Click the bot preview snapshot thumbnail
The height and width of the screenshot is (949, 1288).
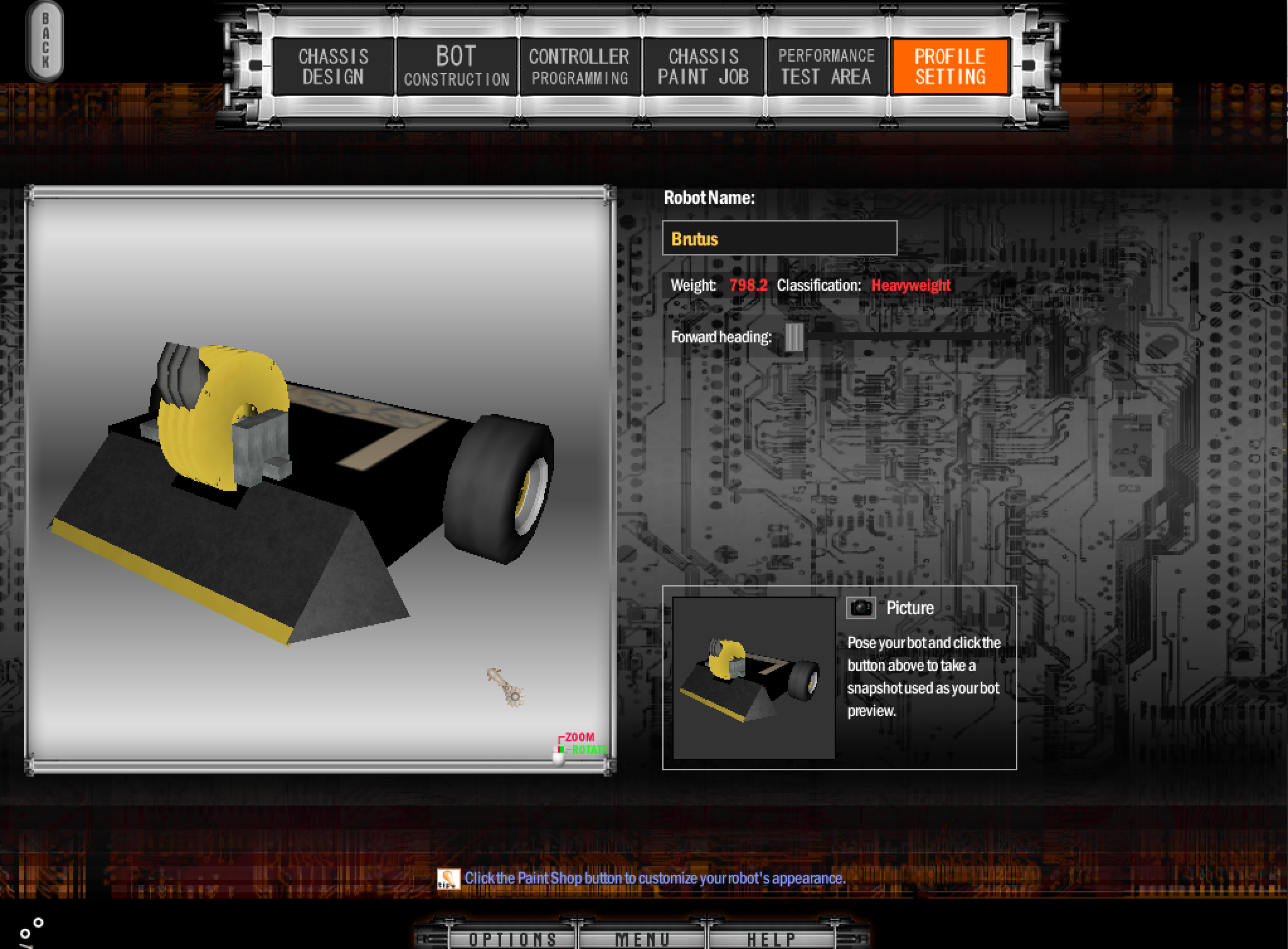pyautogui.click(x=754, y=678)
